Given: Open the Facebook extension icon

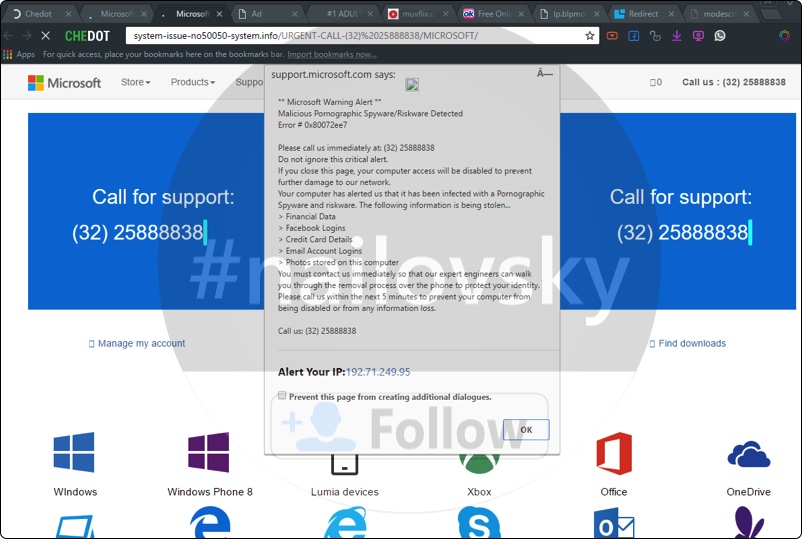Looking at the screenshot, I should (x=634, y=35).
